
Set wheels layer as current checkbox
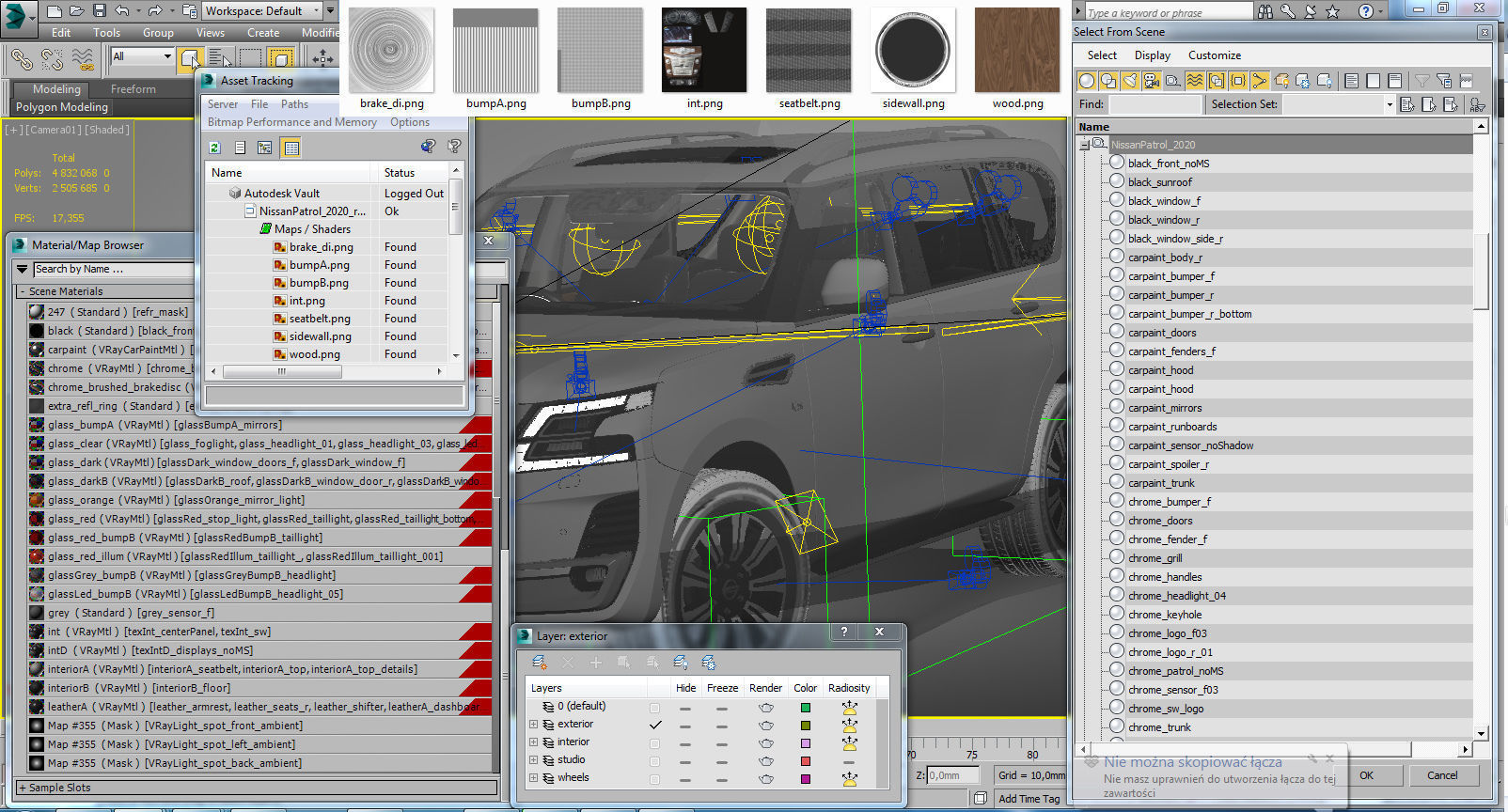tap(655, 779)
